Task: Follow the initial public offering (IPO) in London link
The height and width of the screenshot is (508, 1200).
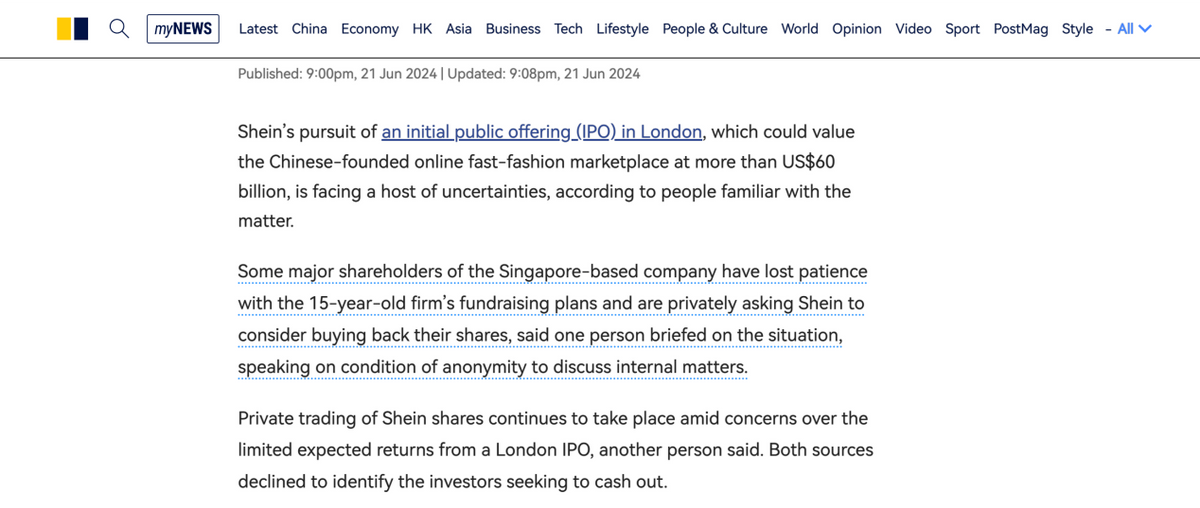Action: pos(543,132)
